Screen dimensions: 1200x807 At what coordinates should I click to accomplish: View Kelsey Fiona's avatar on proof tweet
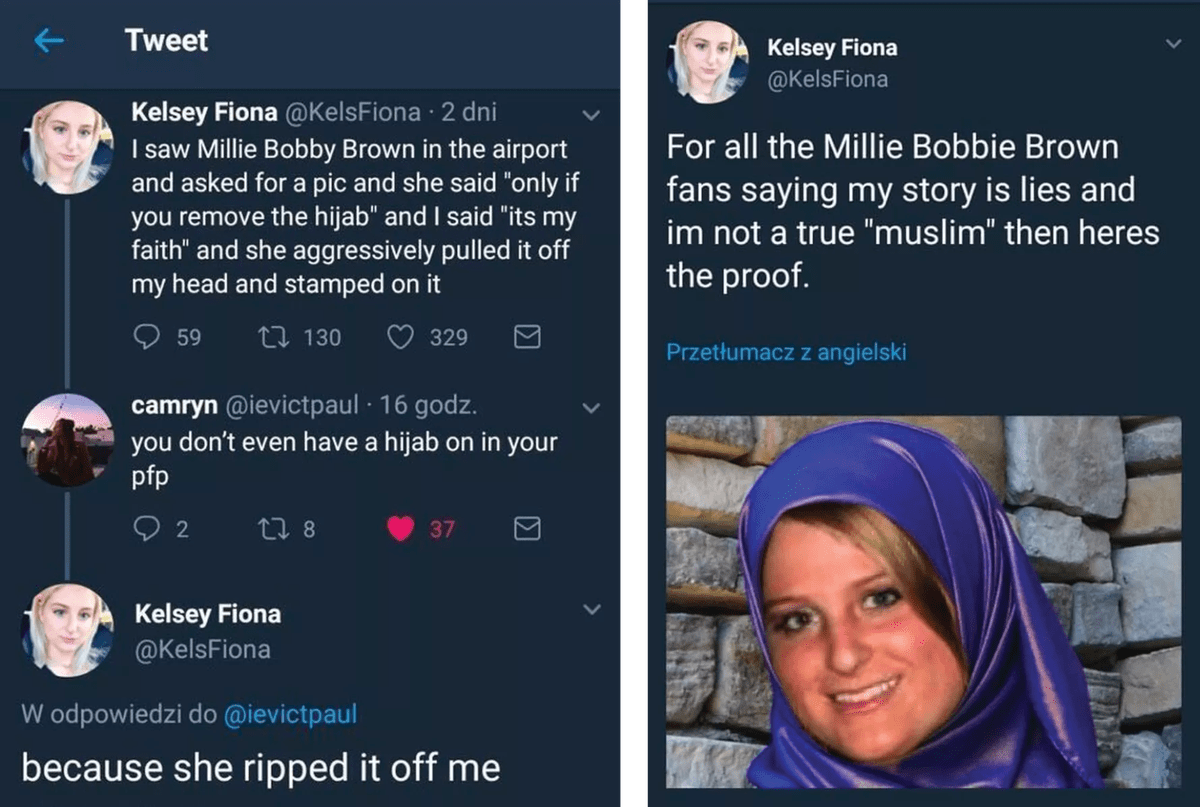[x=707, y=62]
